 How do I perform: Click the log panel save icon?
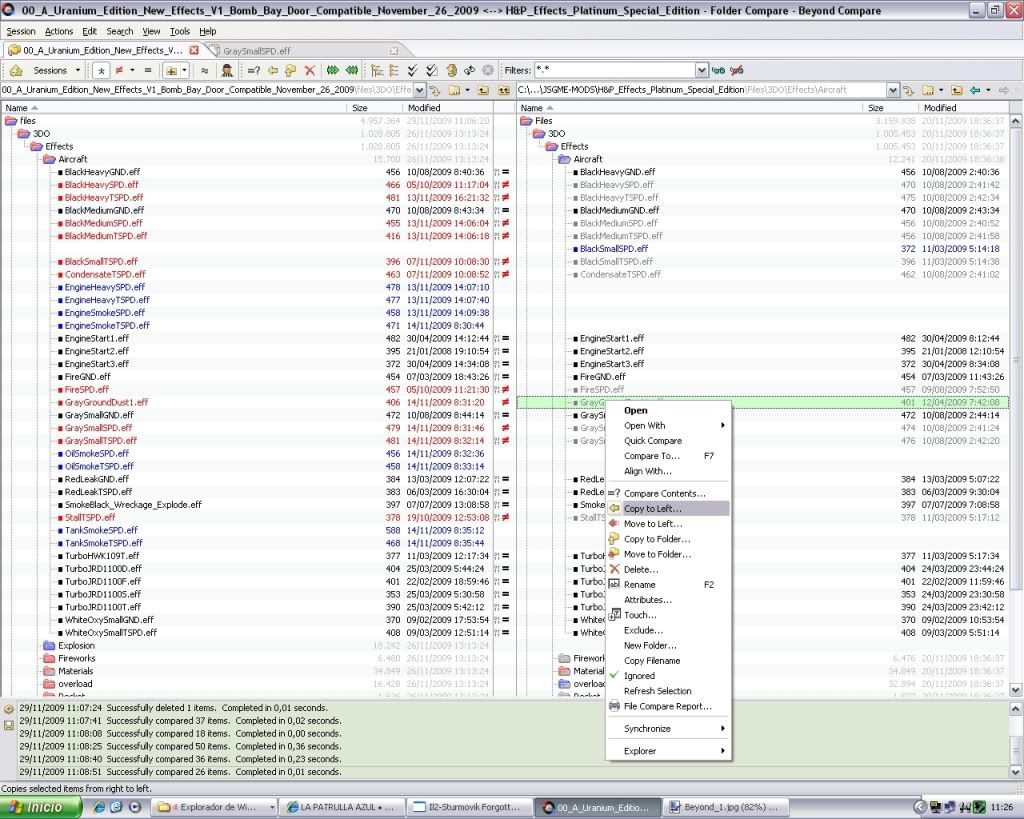pos(8,725)
